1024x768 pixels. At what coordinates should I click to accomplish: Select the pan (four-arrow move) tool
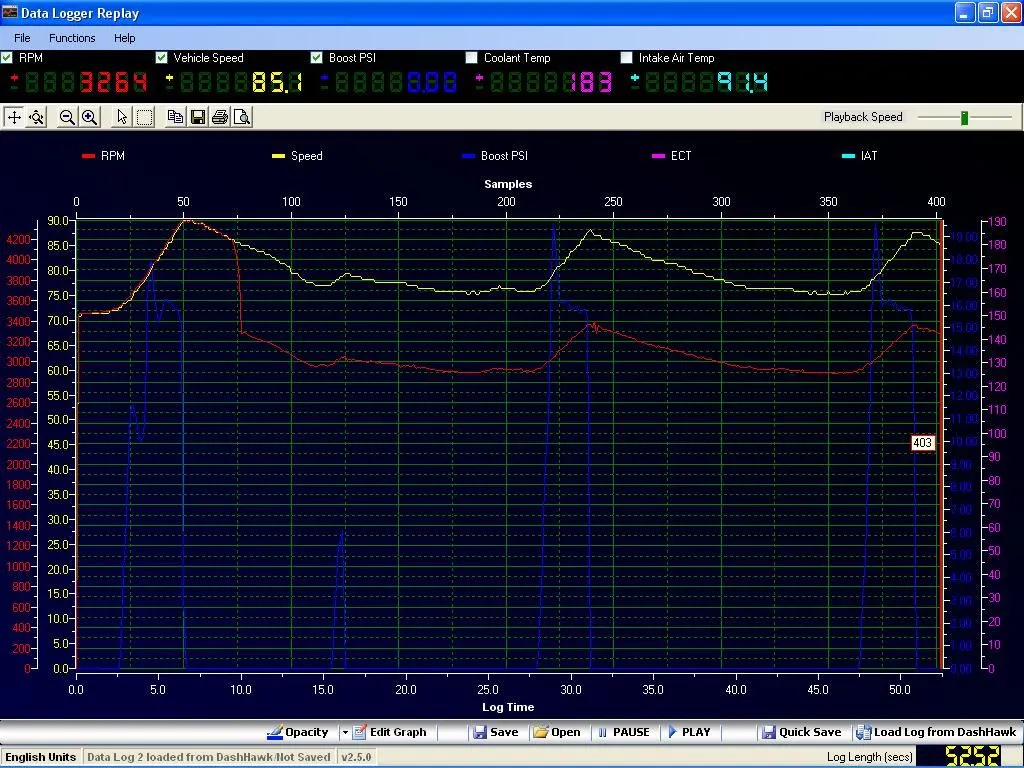click(x=14, y=117)
